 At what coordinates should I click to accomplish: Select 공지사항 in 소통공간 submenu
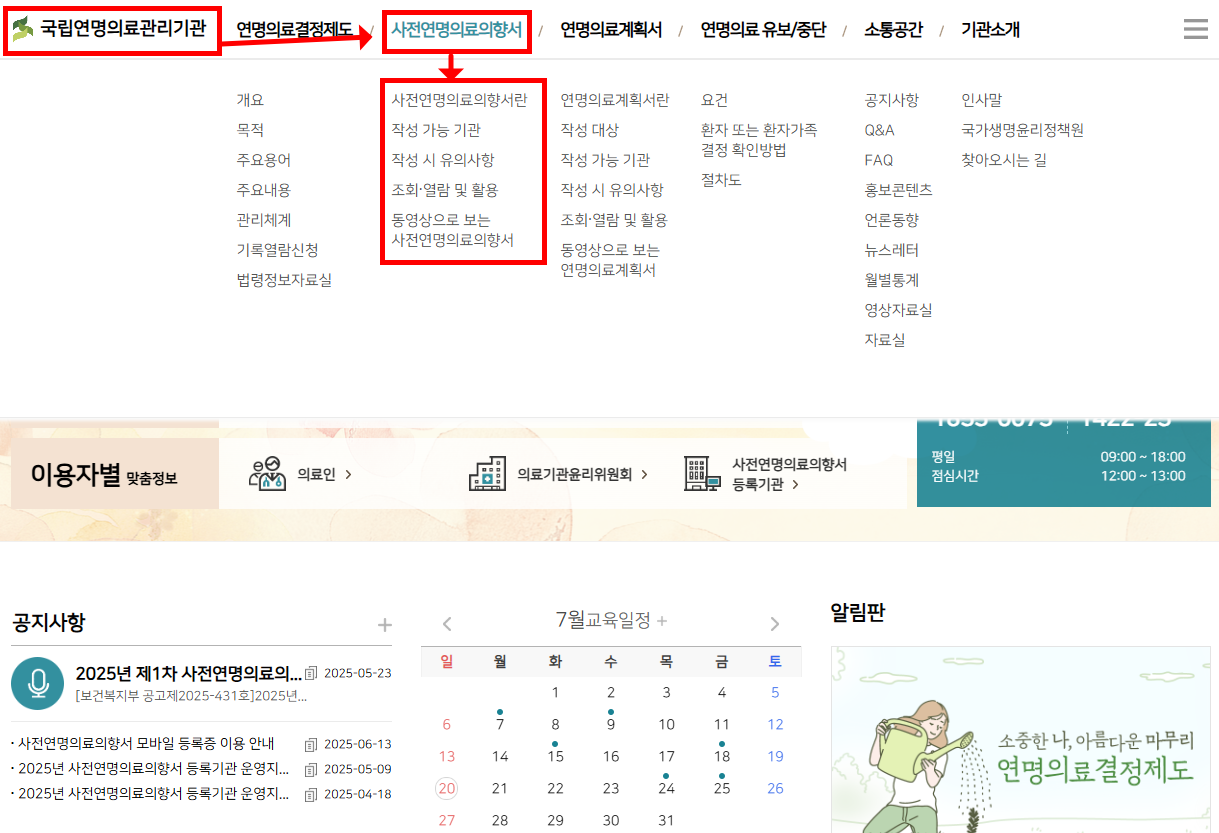tap(892, 100)
